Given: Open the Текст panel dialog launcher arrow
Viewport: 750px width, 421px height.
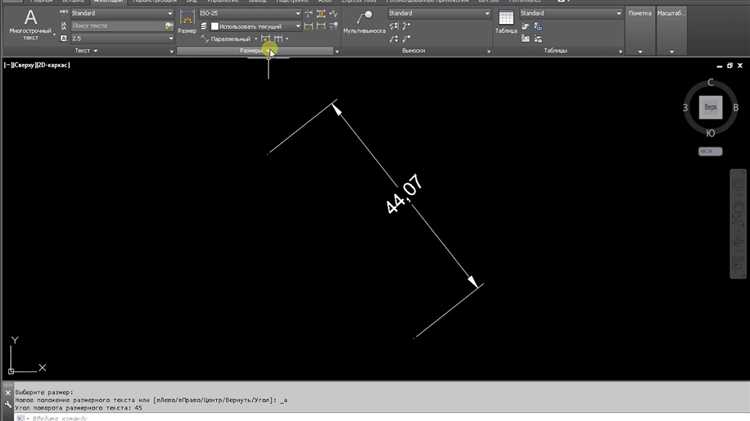Looking at the screenshot, I should coord(171,51).
